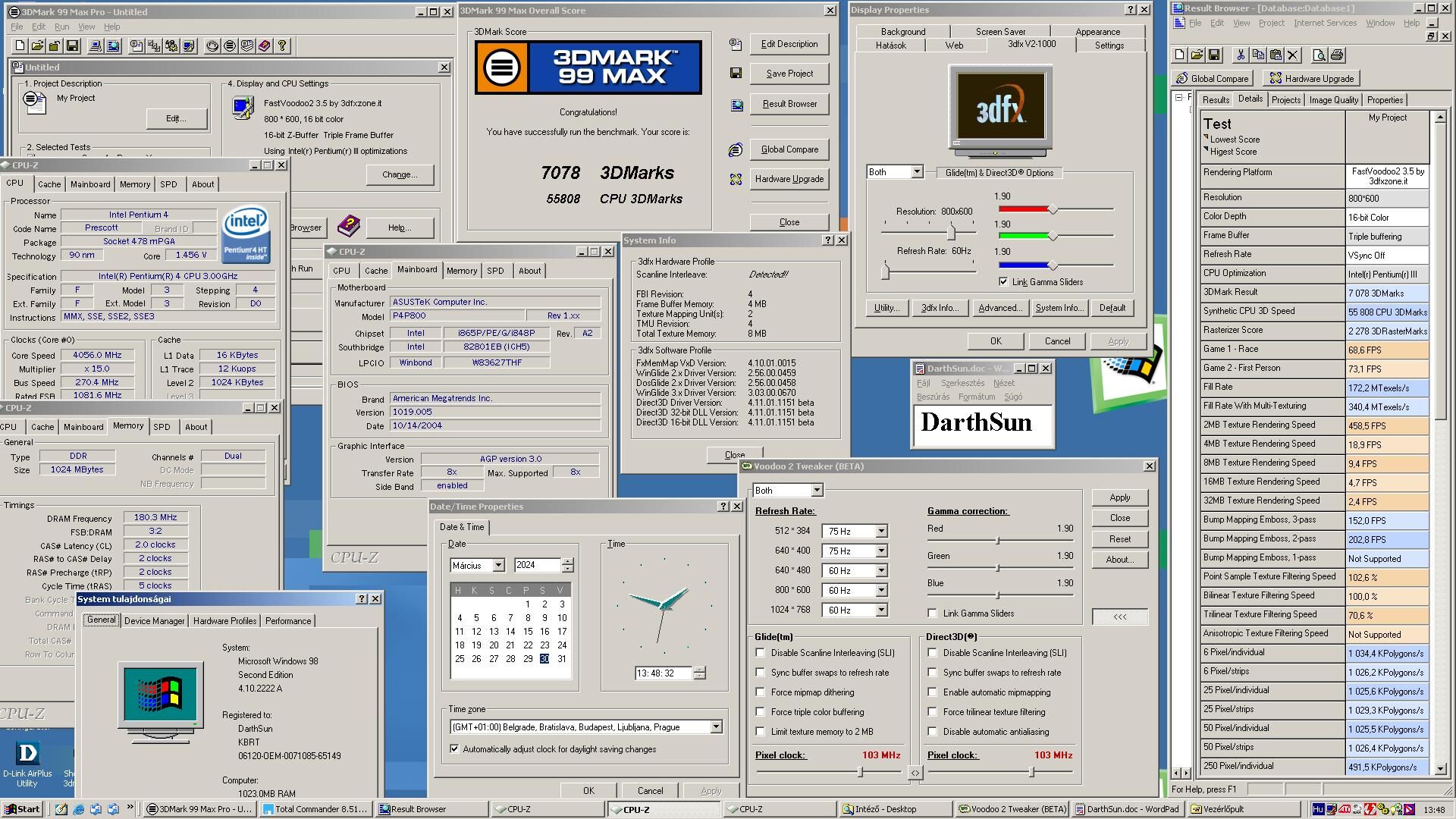
Task: Enable Direct3D Disable automatic antialiasing checkbox
Action: coord(932,732)
